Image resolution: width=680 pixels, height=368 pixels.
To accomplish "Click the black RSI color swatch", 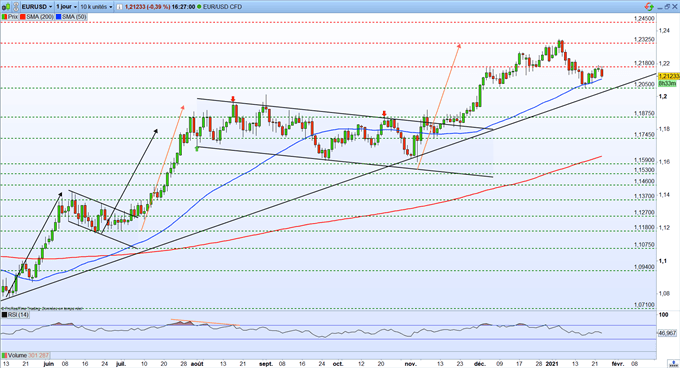I will [x=5, y=315].
